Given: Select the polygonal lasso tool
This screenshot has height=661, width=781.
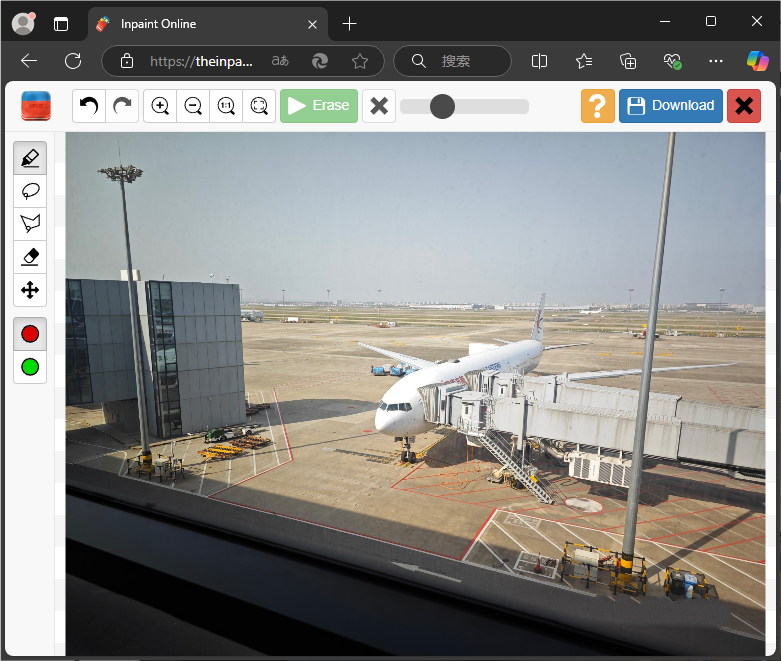Looking at the screenshot, I should click(x=30, y=224).
